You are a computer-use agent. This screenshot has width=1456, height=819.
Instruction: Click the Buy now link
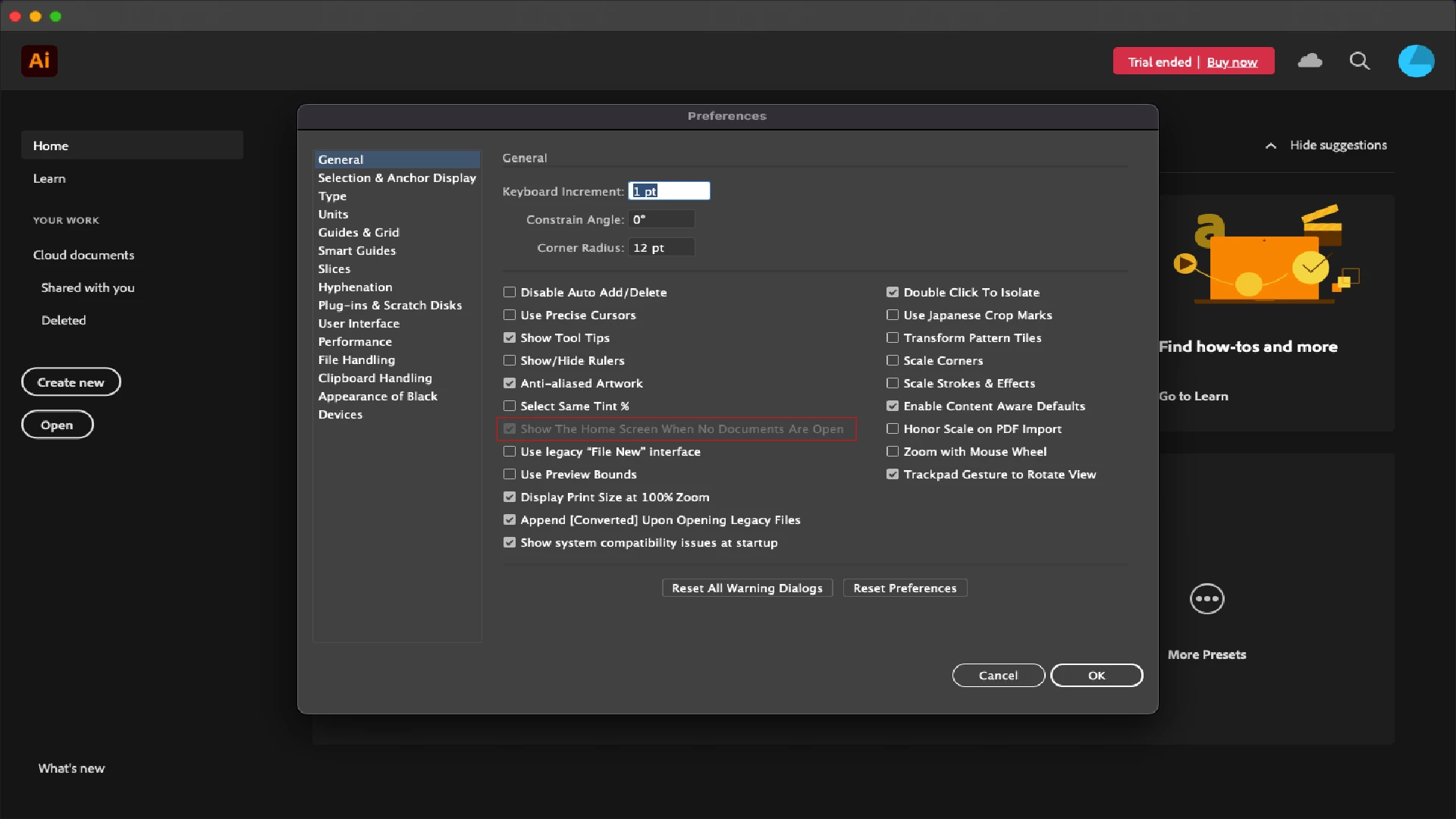(1232, 62)
